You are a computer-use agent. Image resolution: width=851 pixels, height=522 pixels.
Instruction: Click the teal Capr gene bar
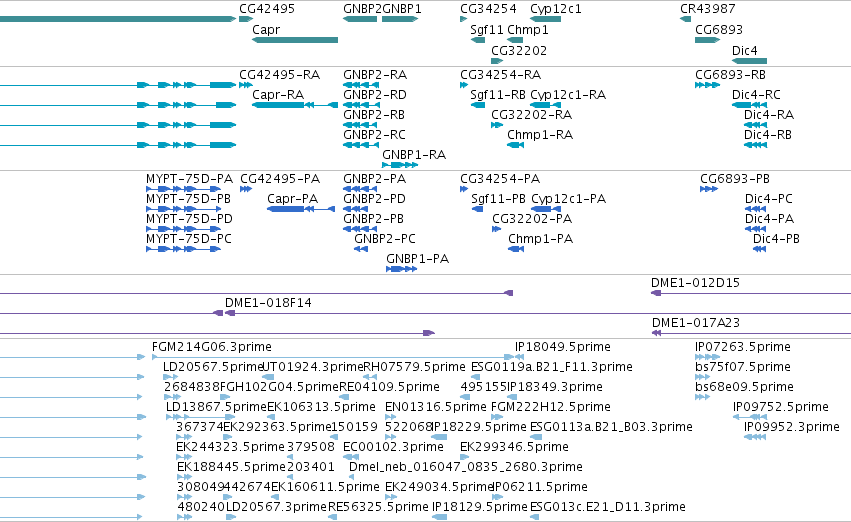click(x=295, y=40)
